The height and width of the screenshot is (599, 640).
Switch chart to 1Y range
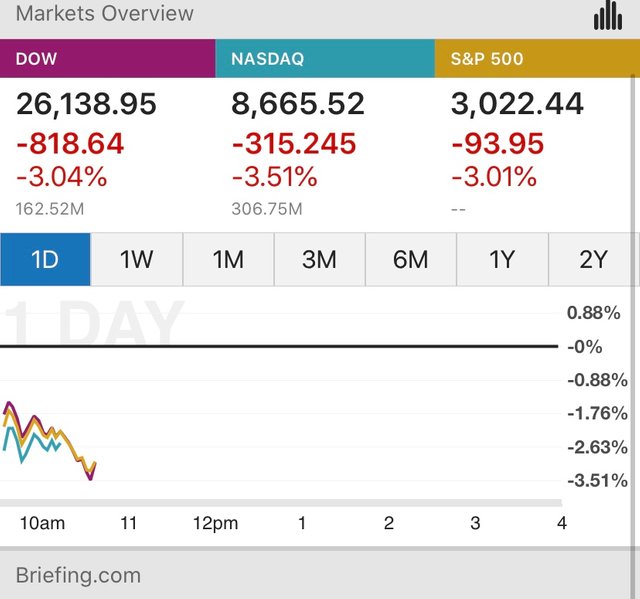pyautogui.click(x=502, y=260)
